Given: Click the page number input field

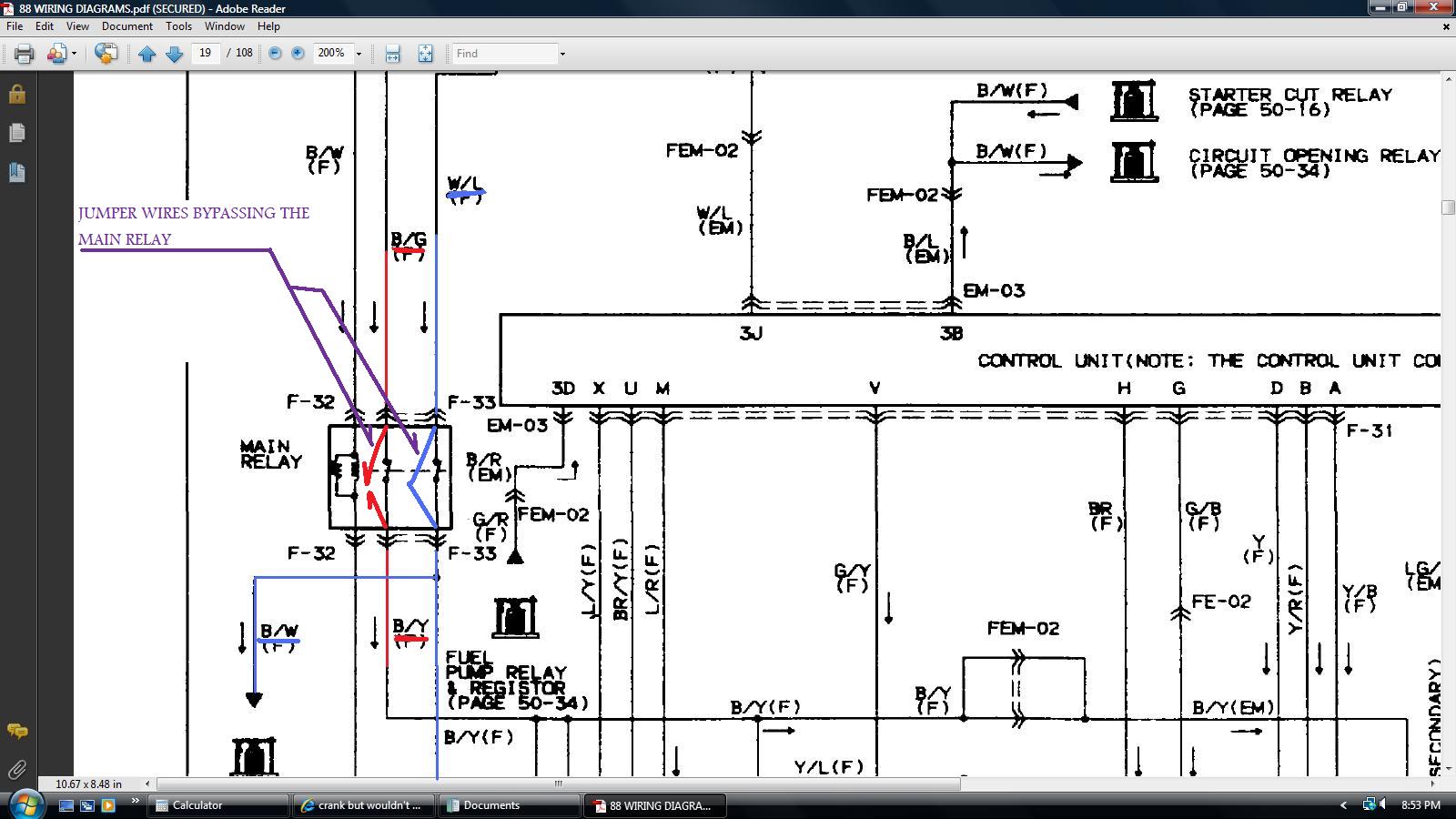Looking at the screenshot, I should [x=206, y=54].
